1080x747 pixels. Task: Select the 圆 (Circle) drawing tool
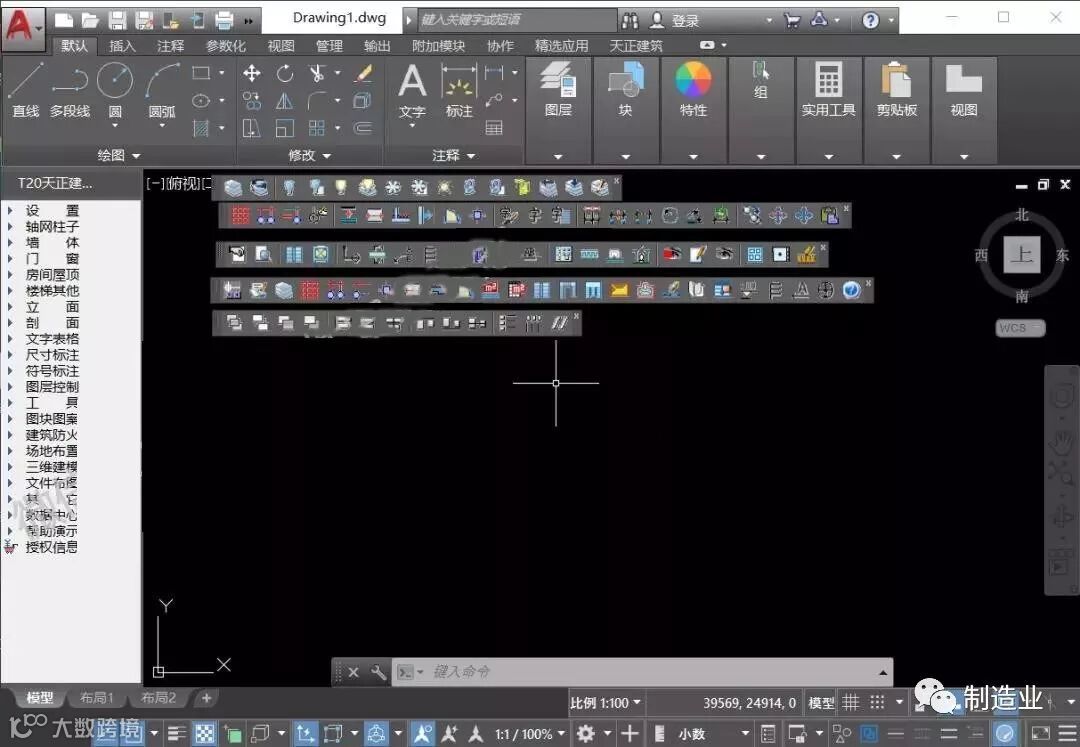115,90
